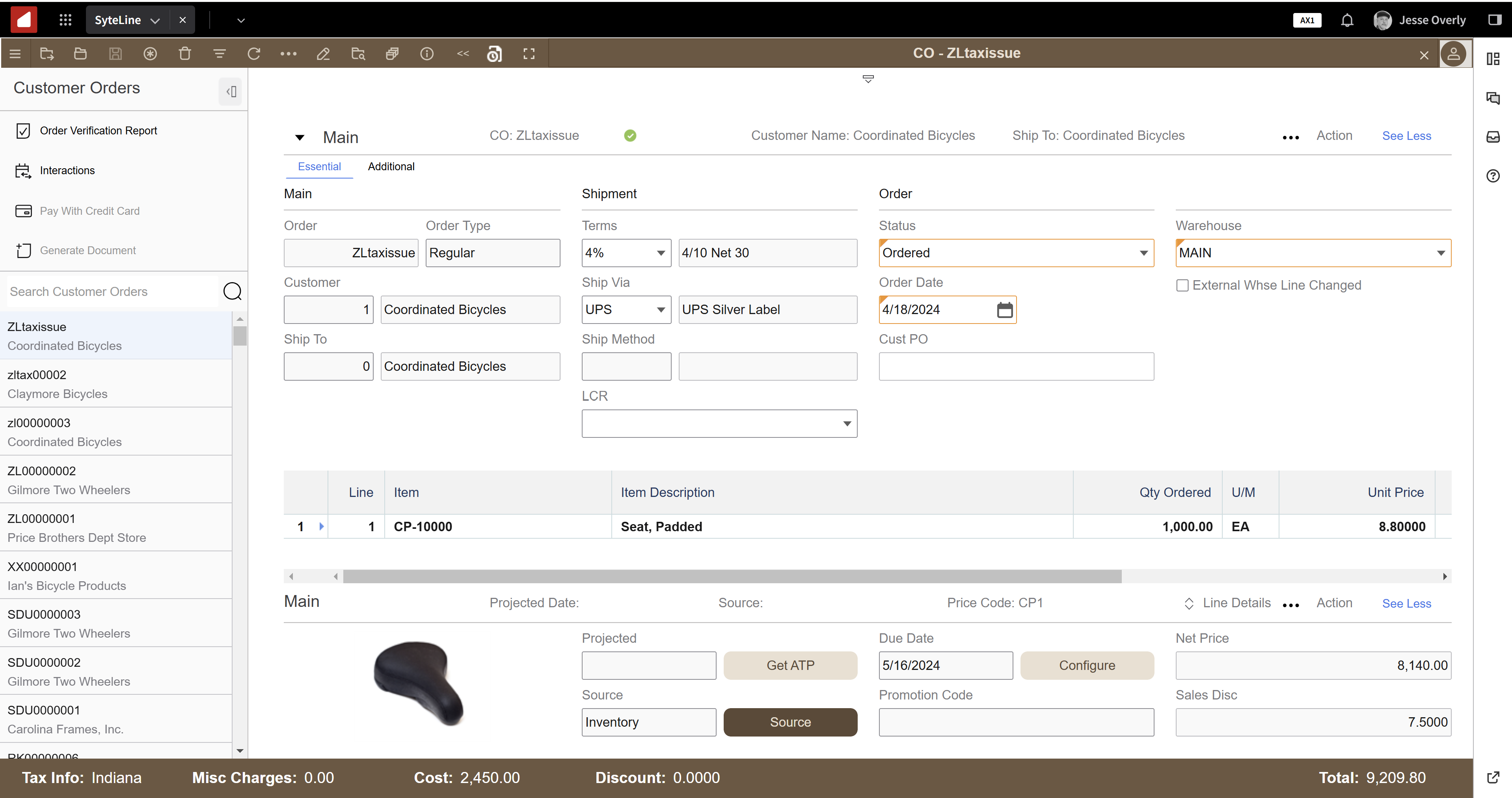Image resolution: width=1512 pixels, height=798 pixels.
Task: Collapse the Customer Orders side panel
Action: pos(231,91)
